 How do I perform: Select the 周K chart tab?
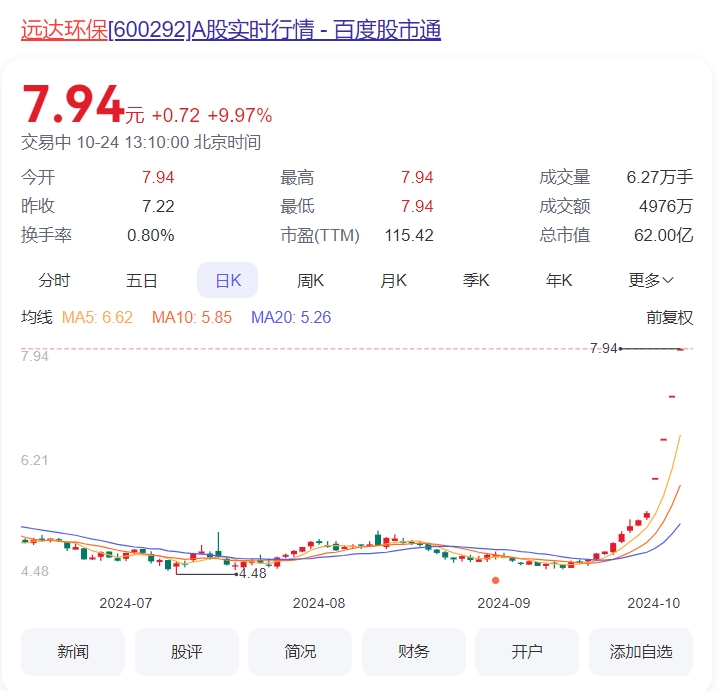tap(311, 280)
